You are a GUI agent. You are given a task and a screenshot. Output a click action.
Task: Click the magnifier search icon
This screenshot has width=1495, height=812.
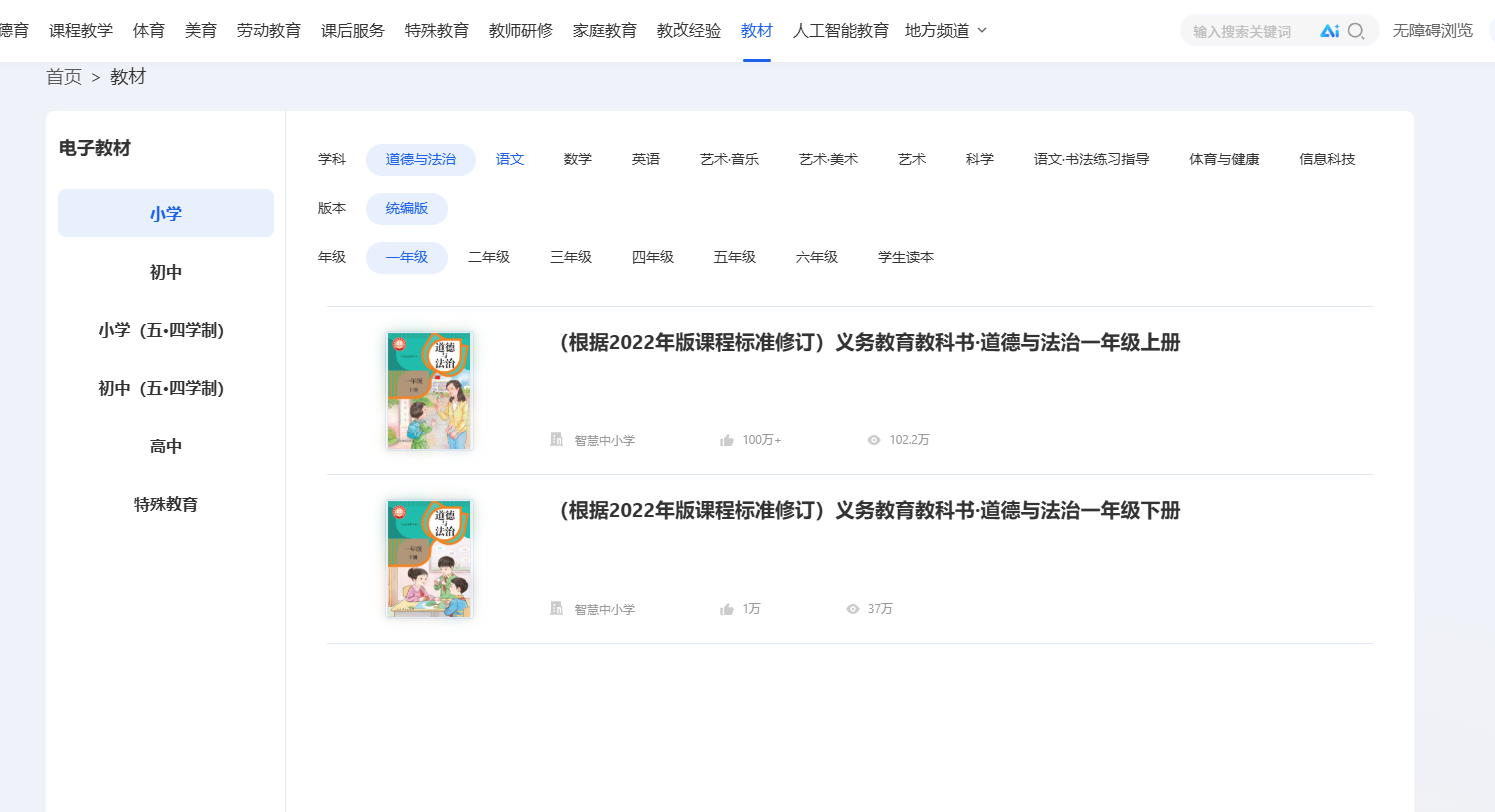tap(1356, 31)
